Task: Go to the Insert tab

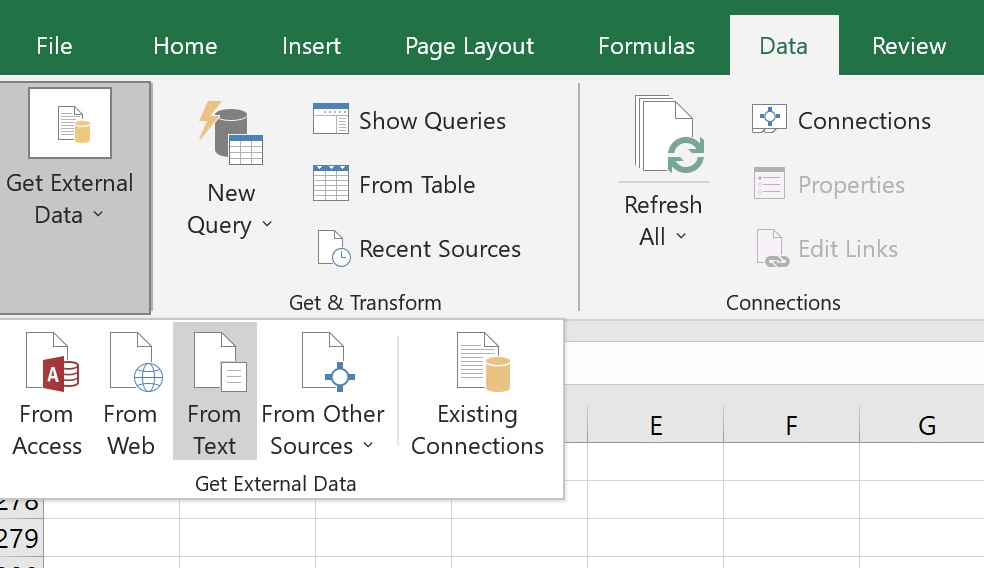Action: pyautogui.click(x=311, y=46)
